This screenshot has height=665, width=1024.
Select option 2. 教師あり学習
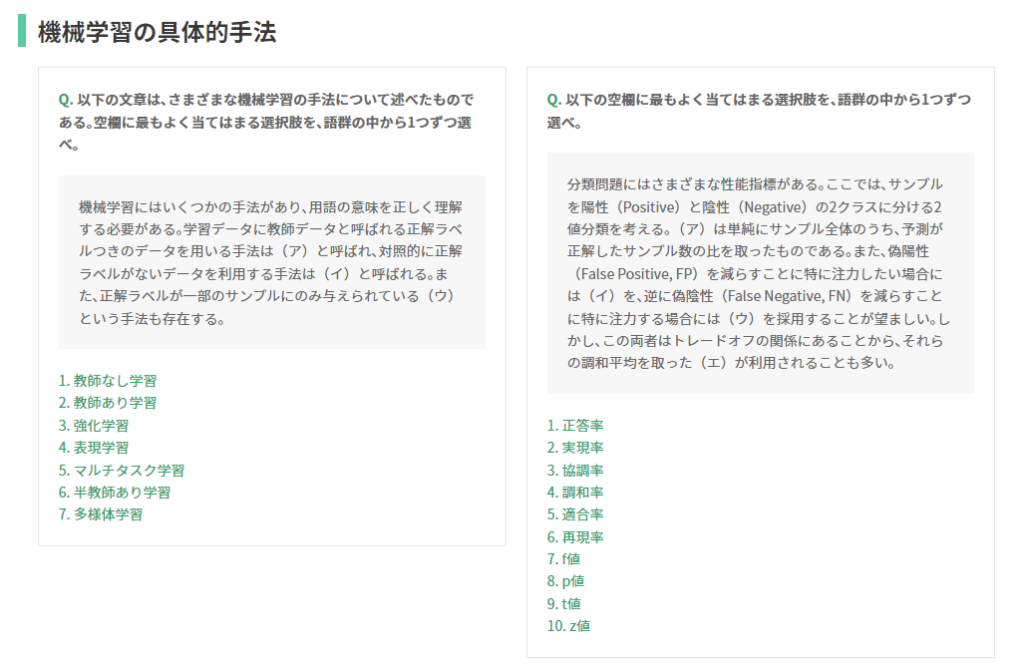(x=108, y=402)
